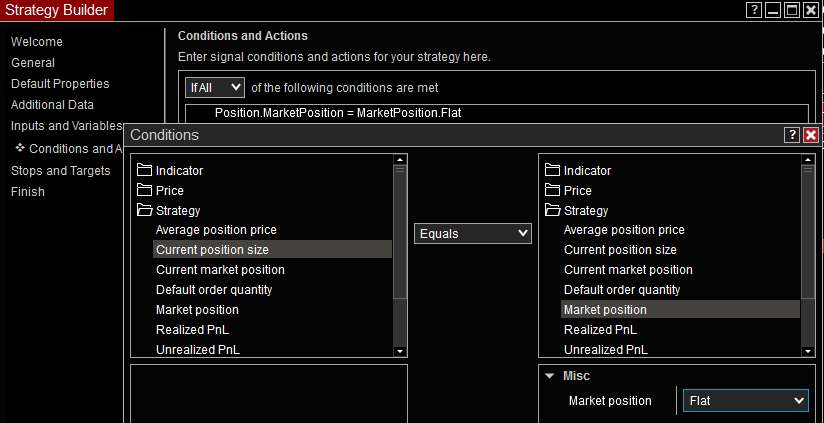824x423 pixels.
Task: Click the Price folder icon in left list
Action: 144,190
